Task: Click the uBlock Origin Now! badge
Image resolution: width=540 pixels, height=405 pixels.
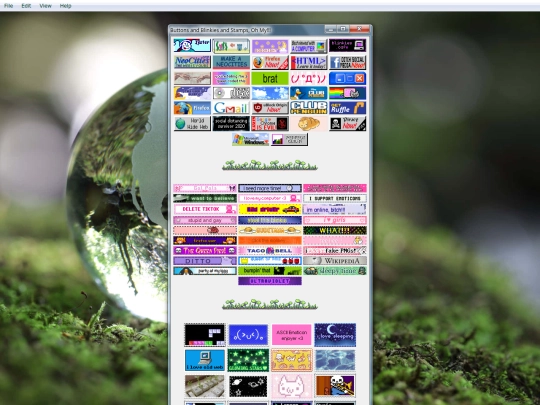Action: (270, 108)
